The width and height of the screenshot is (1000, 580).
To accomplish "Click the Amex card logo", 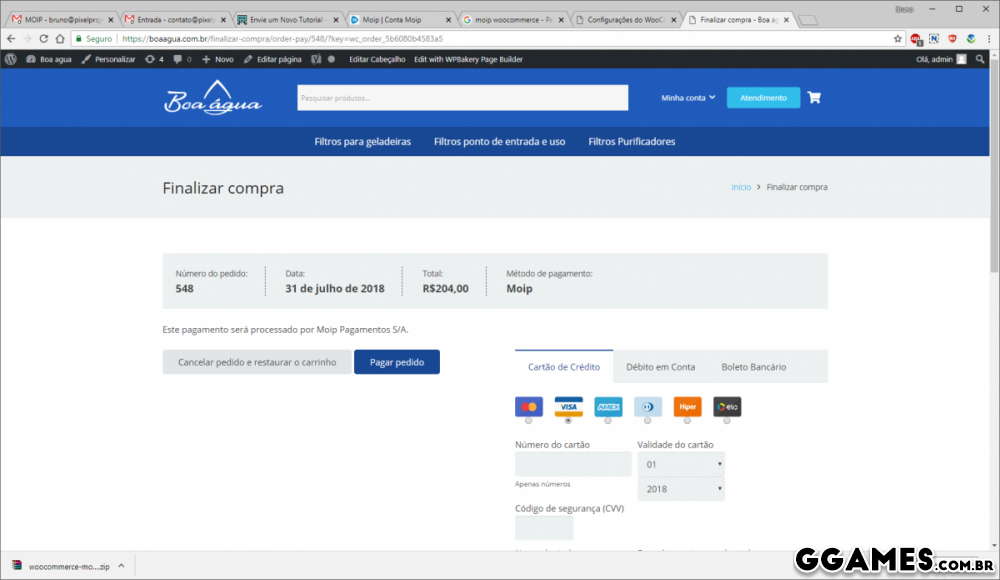I will 608,406.
